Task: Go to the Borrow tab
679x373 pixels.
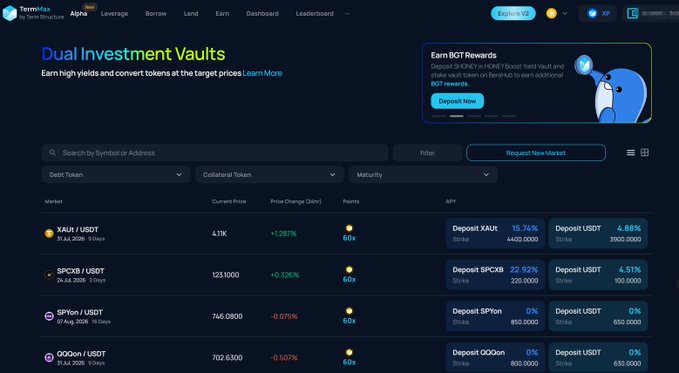Action: point(156,13)
